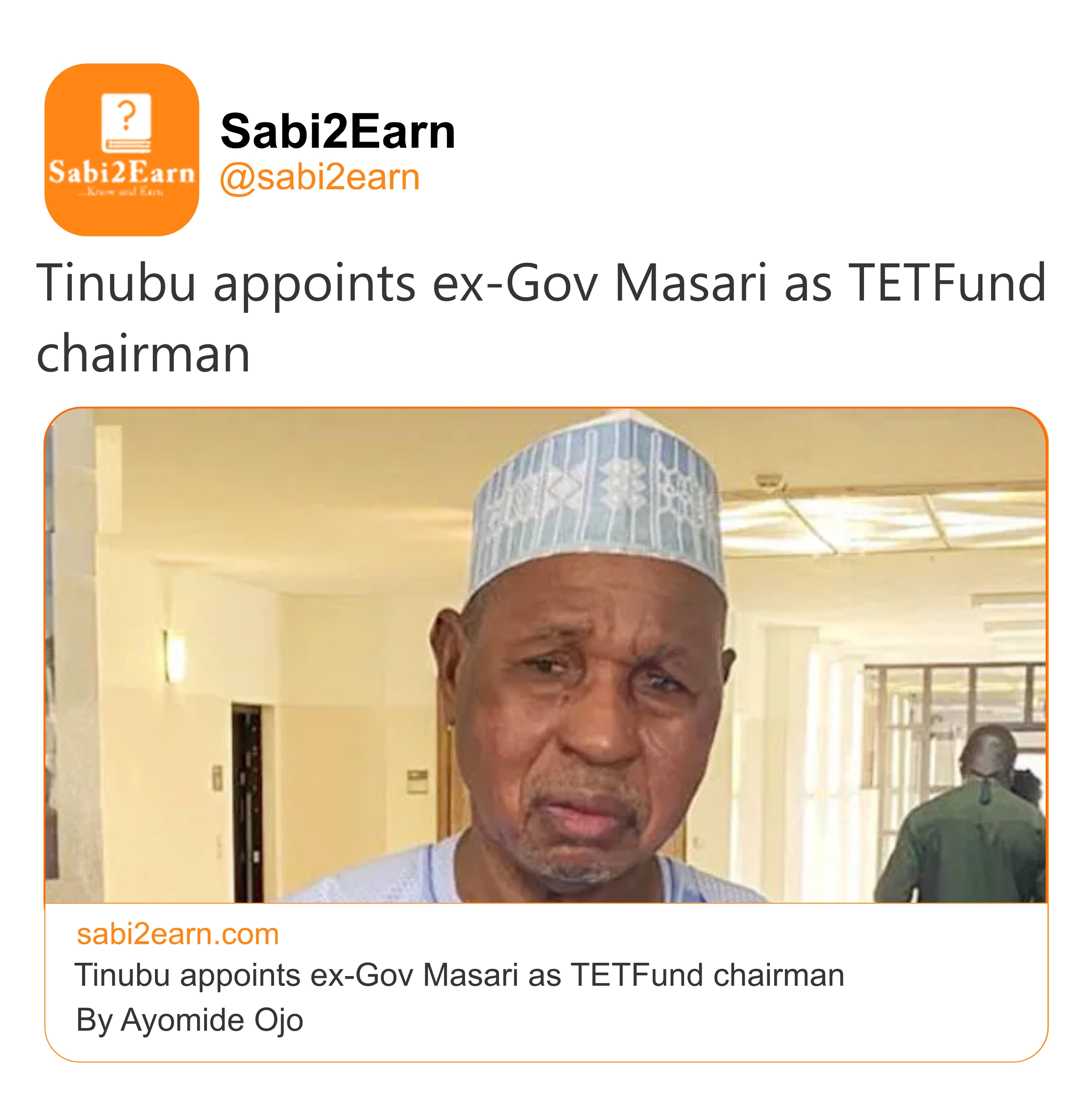
Task: Open the @sabi2earn handle link
Action: click(x=319, y=177)
